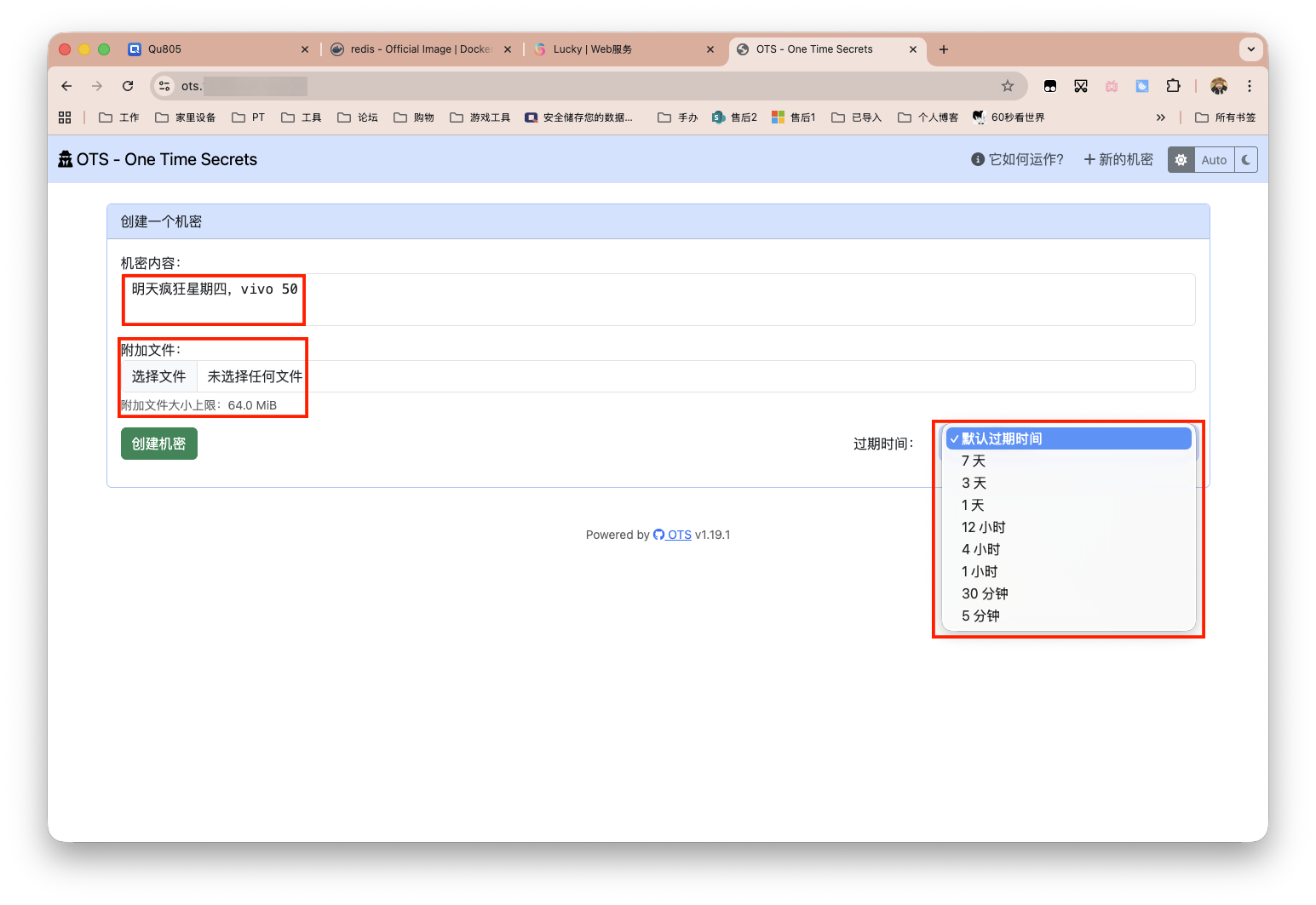Focus the 机密内容 secret text area
1316x905 pixels.
pyautogui.click(x=658, y=300)
